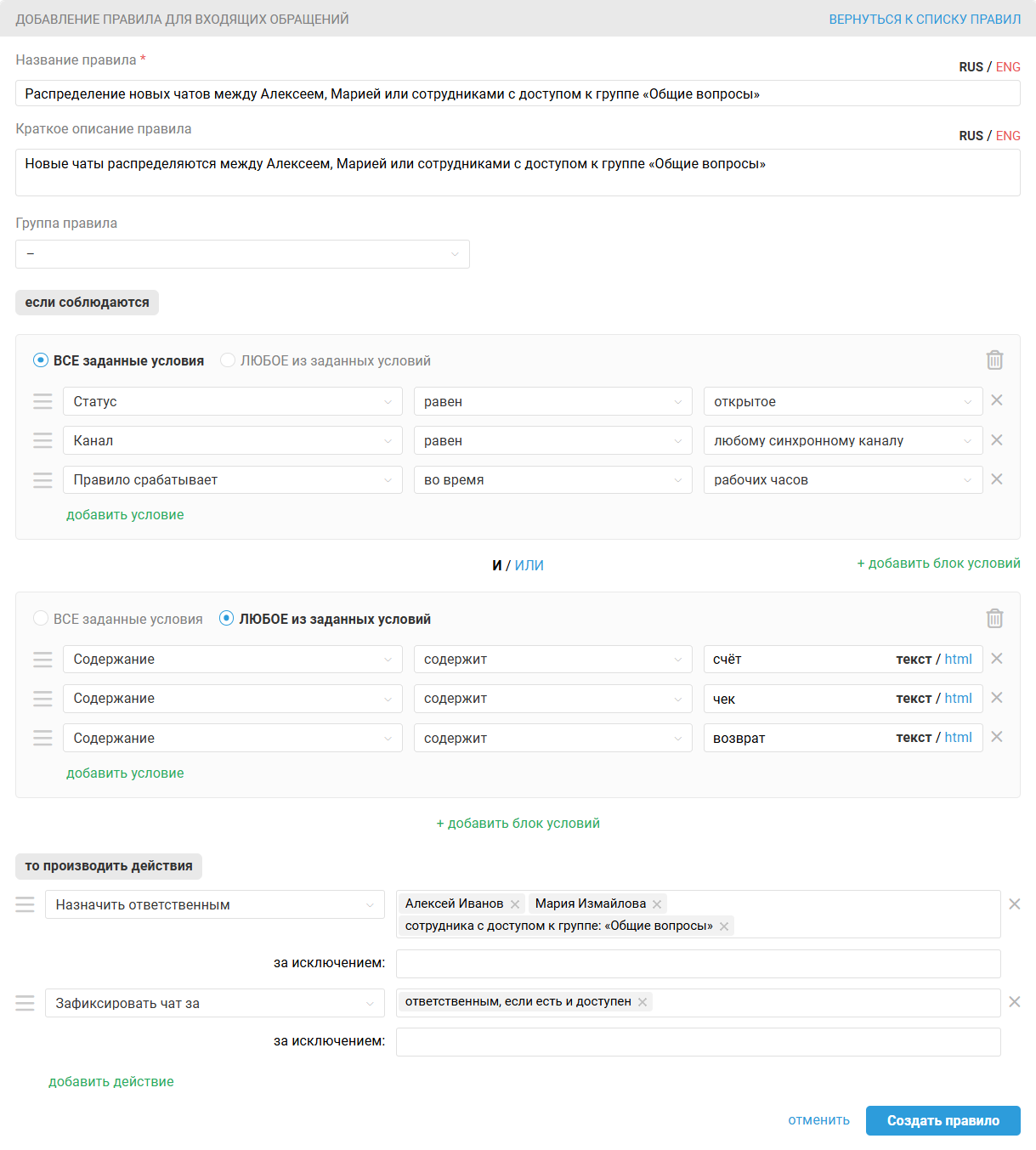The height and width of the screenshot is (1150, 1036).
Task: Click the Создать правило button
Action: coord(943,1120)
